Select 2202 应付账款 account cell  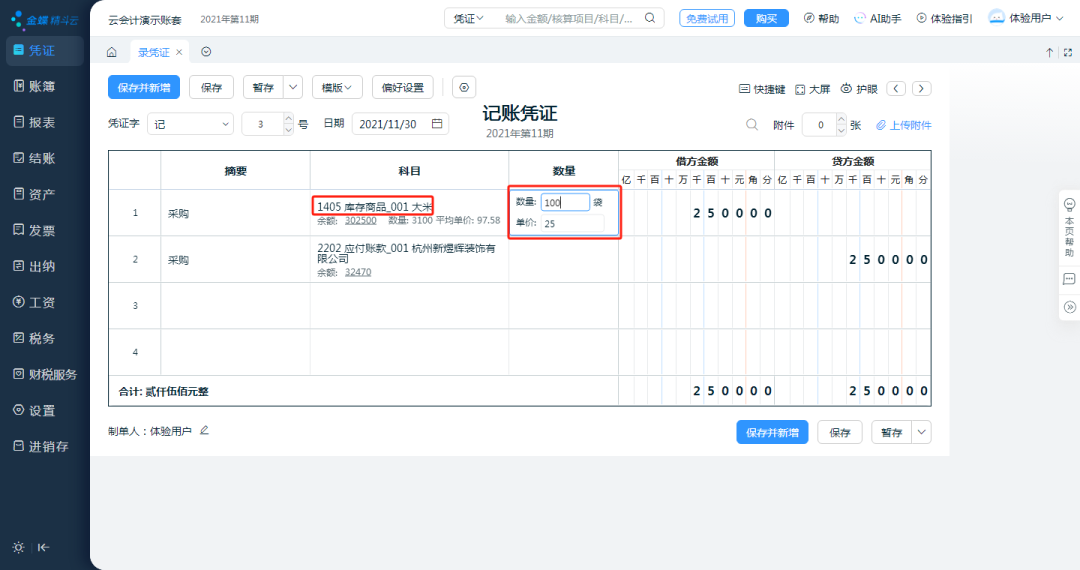409,260
